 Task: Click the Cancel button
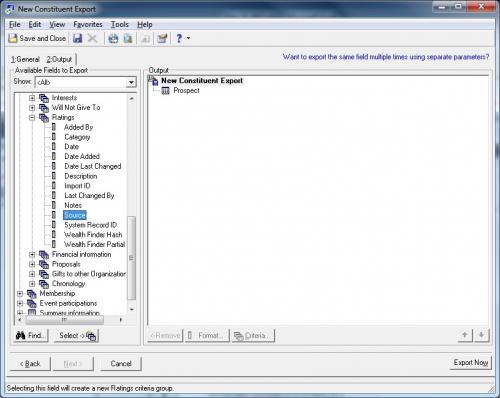tap(121, 364)
